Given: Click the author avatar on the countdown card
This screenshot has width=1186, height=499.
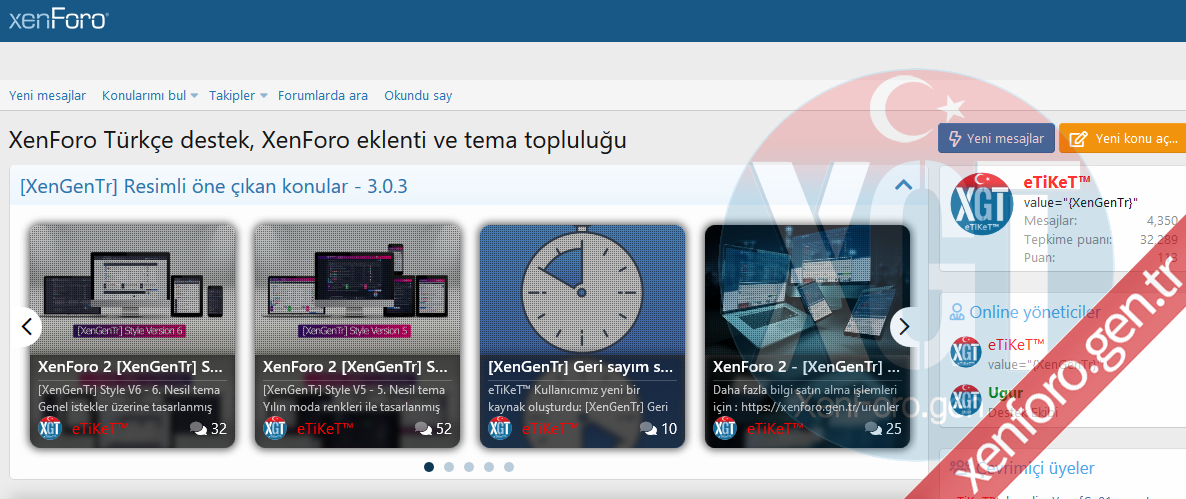Looking at the screenshot, I should (x=501, y=429).
